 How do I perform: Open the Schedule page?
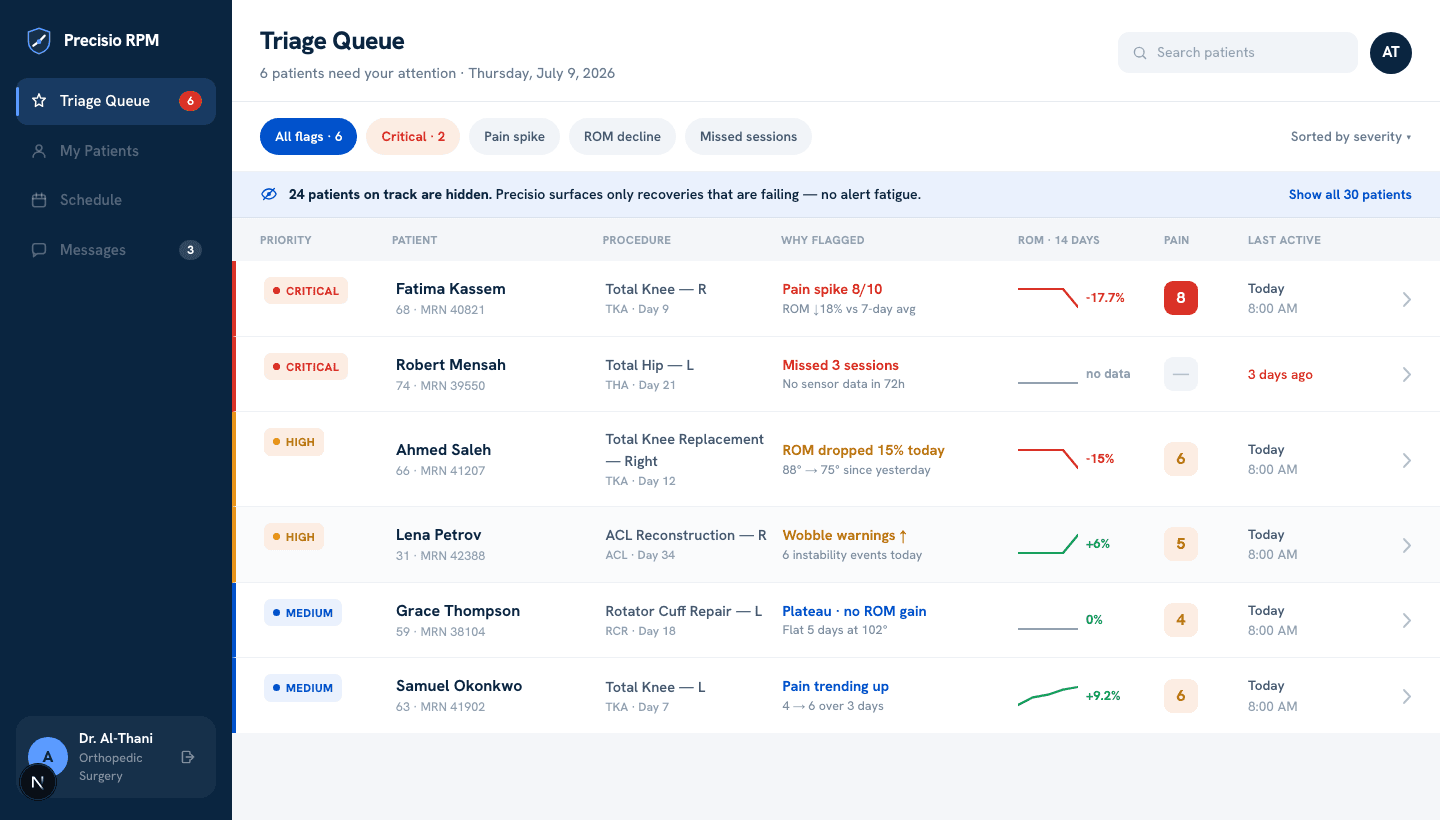(116, 200)
